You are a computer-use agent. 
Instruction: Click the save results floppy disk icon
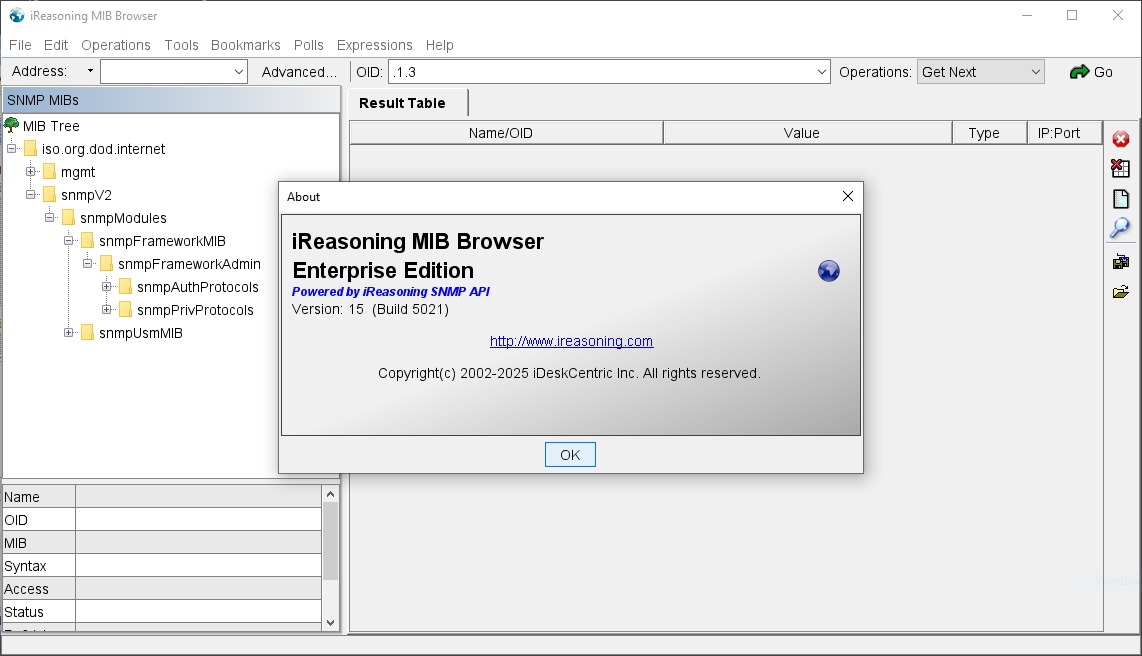[1120, 262]
